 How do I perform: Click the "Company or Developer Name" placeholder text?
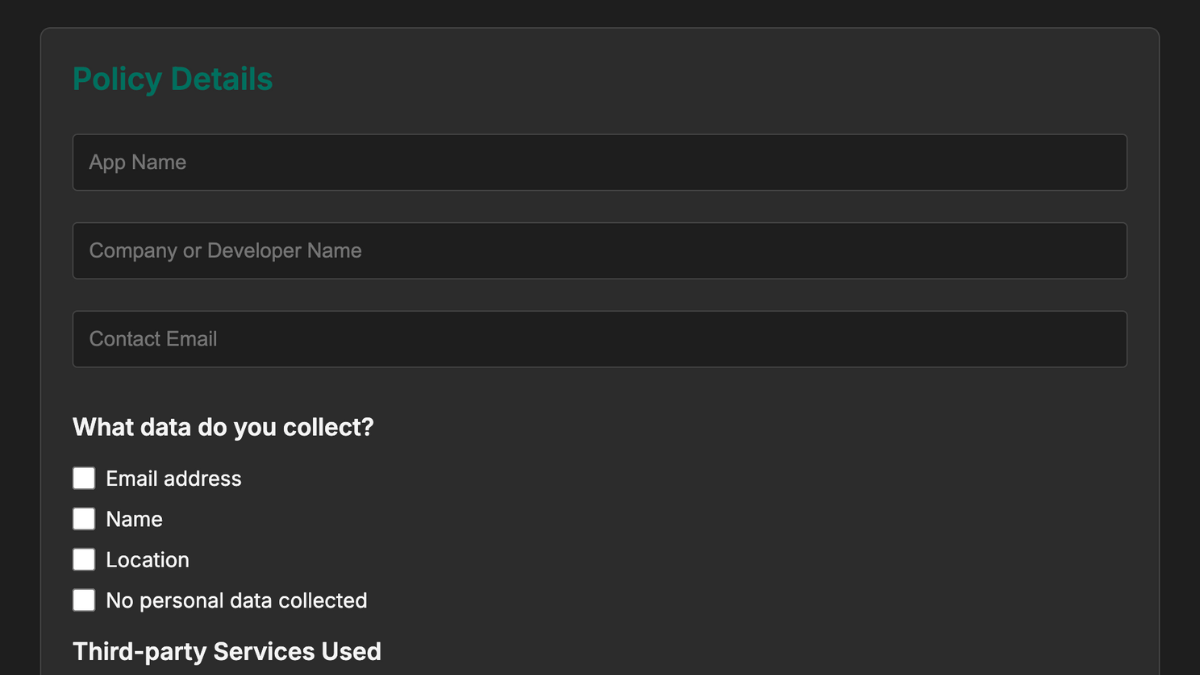pos(225,251)
